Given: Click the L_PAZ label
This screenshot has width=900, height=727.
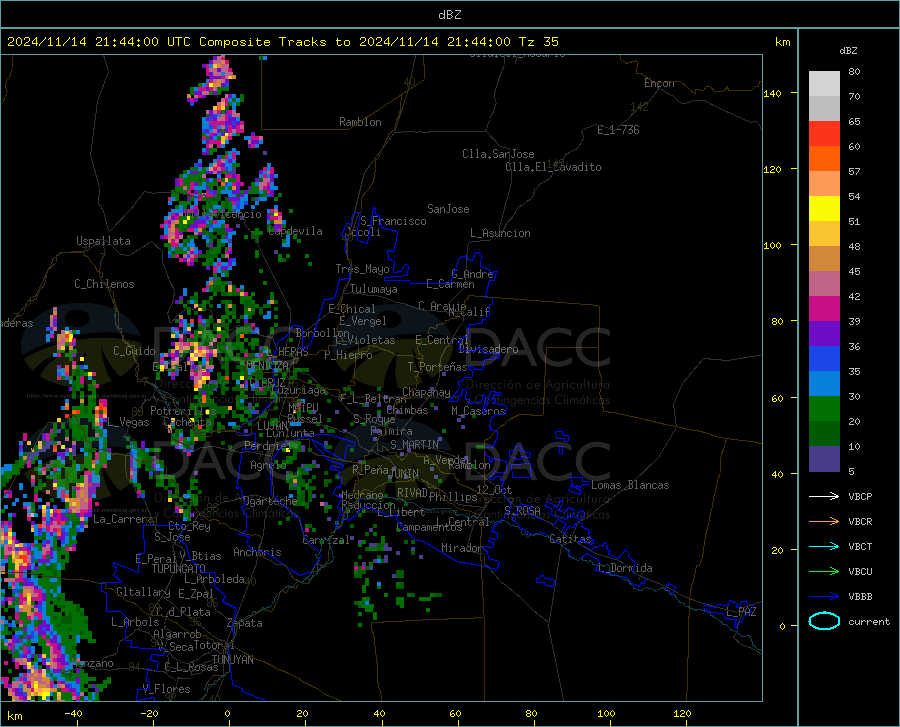Looking at the screenshot, I should [742, 612].
